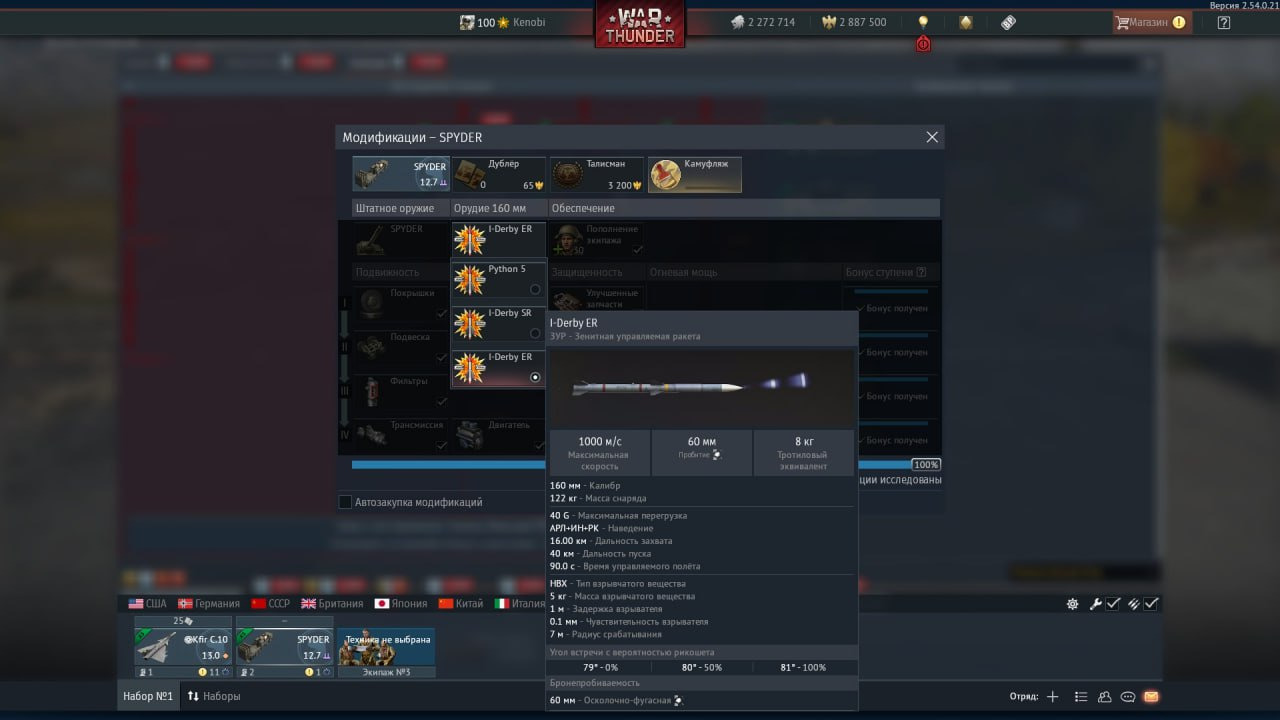Open the Магазин shop button
Screen dimensions: 1280x720
pos(1150,22)
